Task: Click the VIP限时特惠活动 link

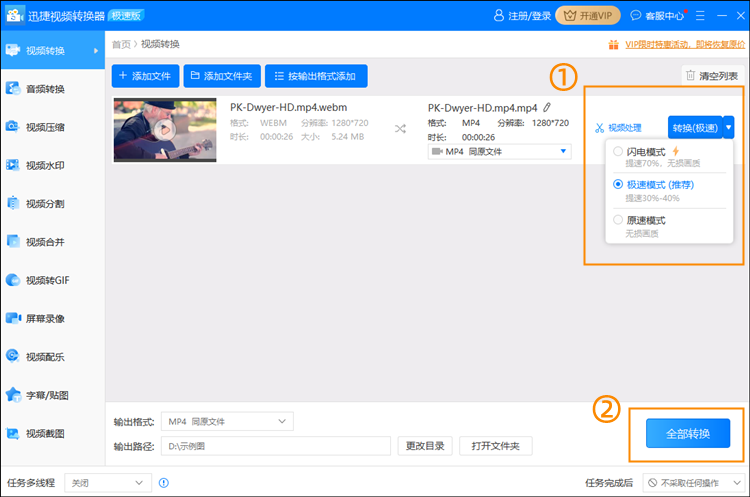Action: pyautogui.click(x=685, y=44)
